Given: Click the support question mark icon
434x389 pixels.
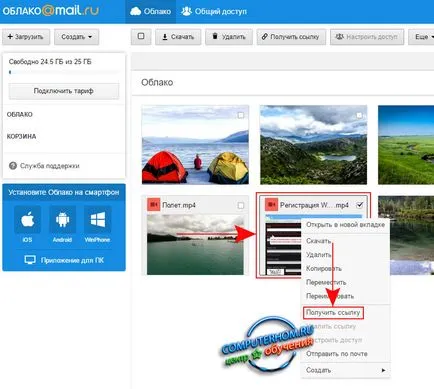Looking at the screenshot, I should [13, 166].
